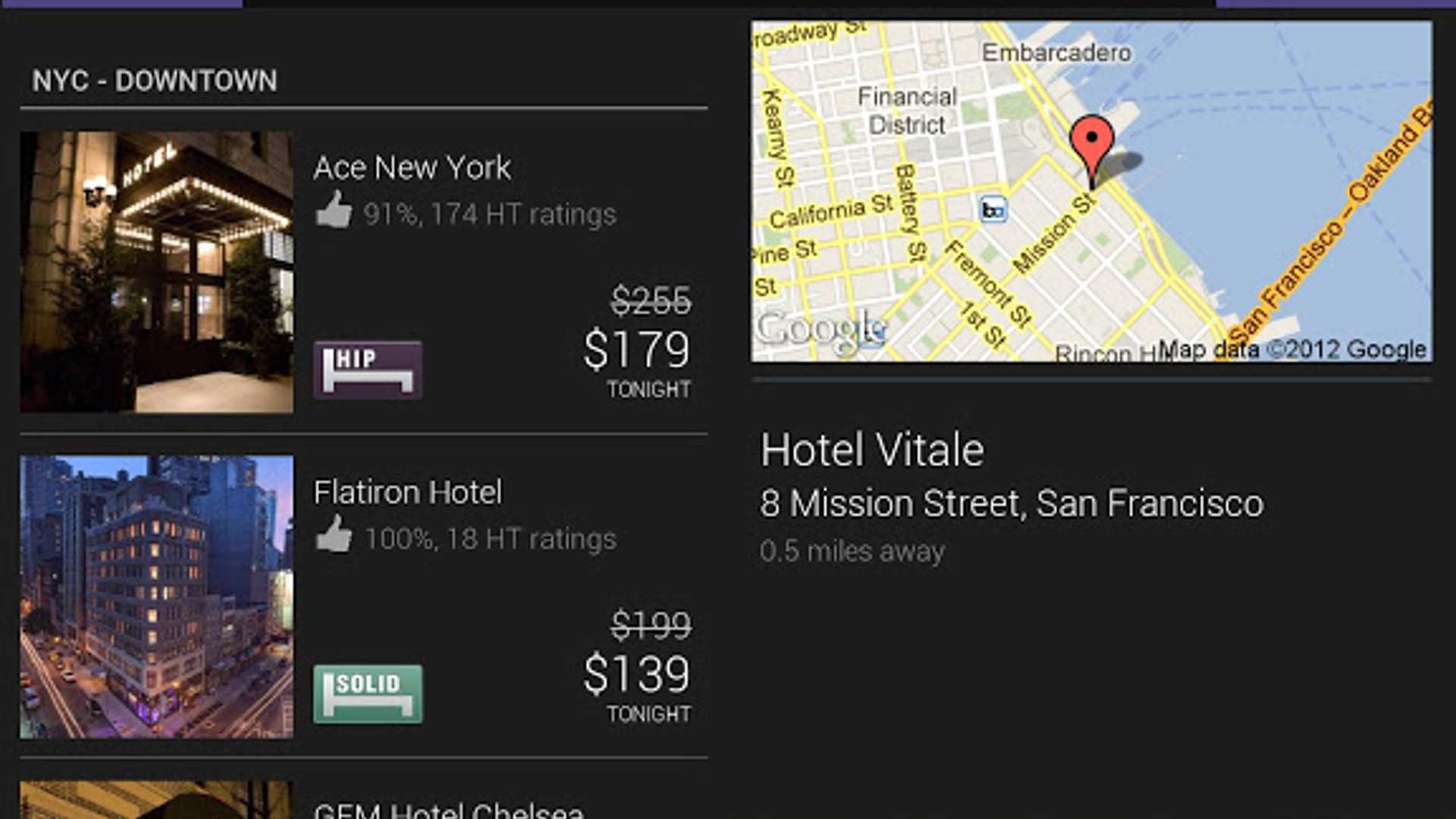Book the $179 tonight rate for Ace New York

(x=635, y=350)
